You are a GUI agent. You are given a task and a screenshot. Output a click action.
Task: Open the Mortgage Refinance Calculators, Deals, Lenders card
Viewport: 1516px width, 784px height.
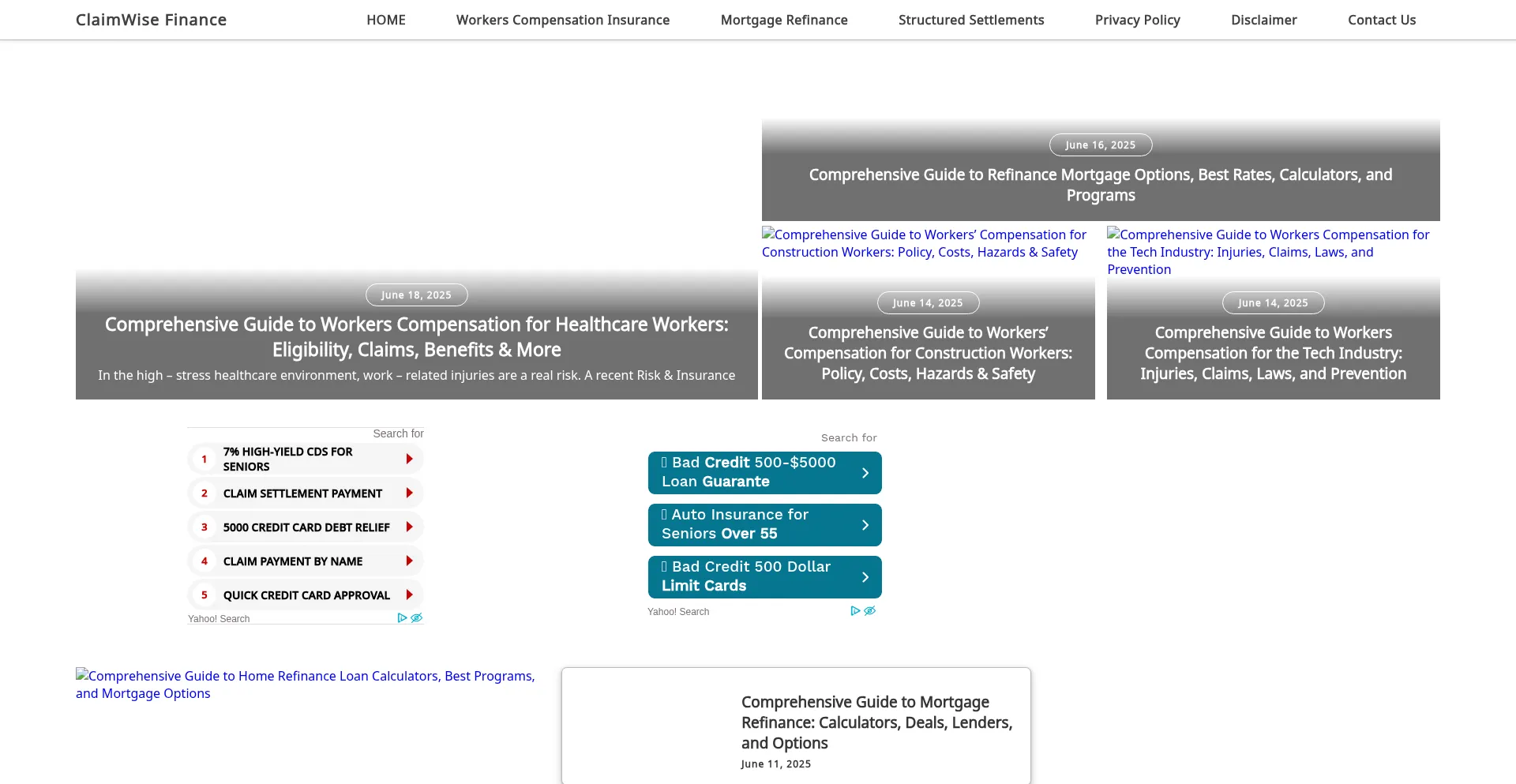876,722
